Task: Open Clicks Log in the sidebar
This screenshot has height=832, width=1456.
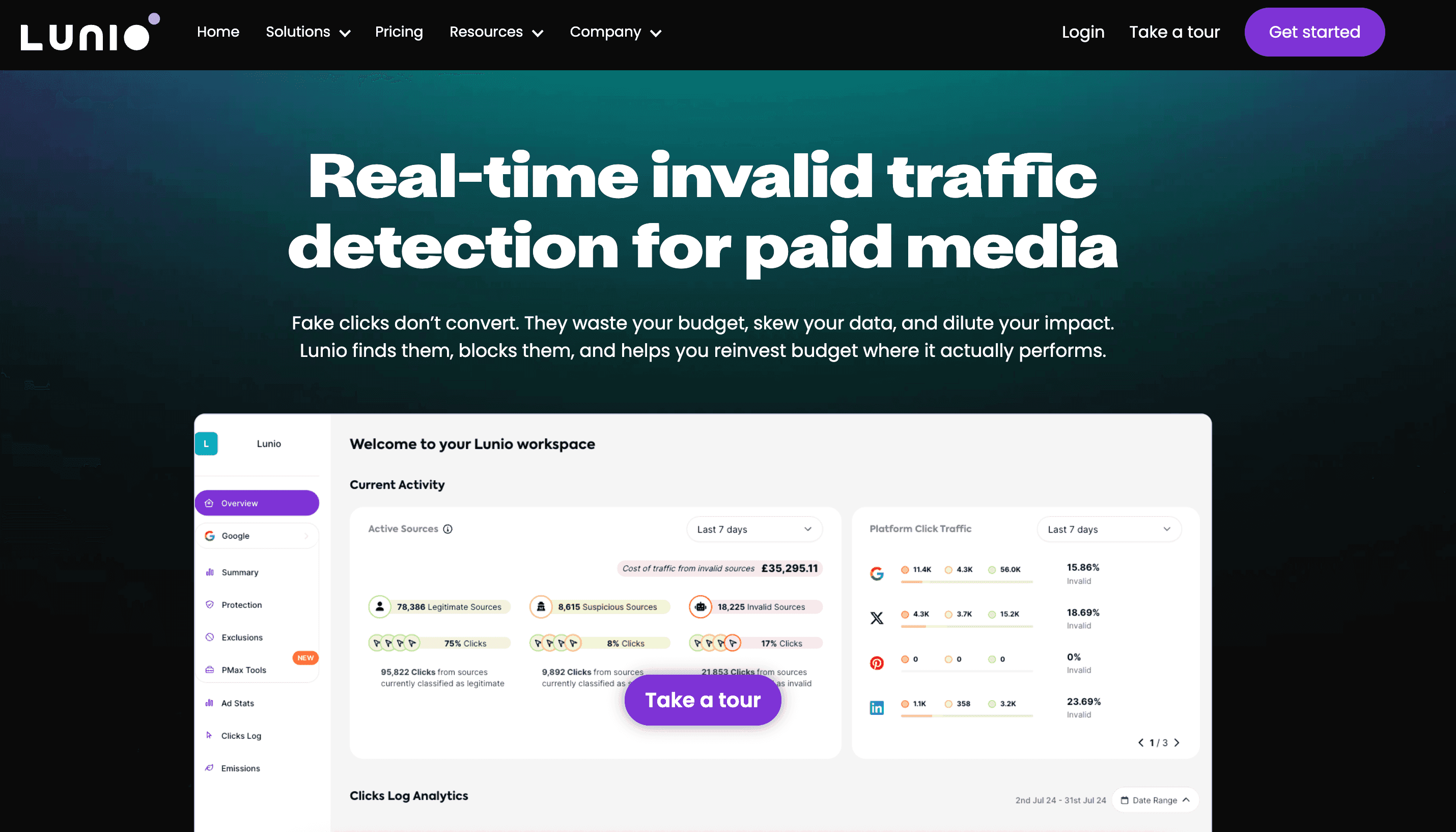Action: tap(241, 735)
